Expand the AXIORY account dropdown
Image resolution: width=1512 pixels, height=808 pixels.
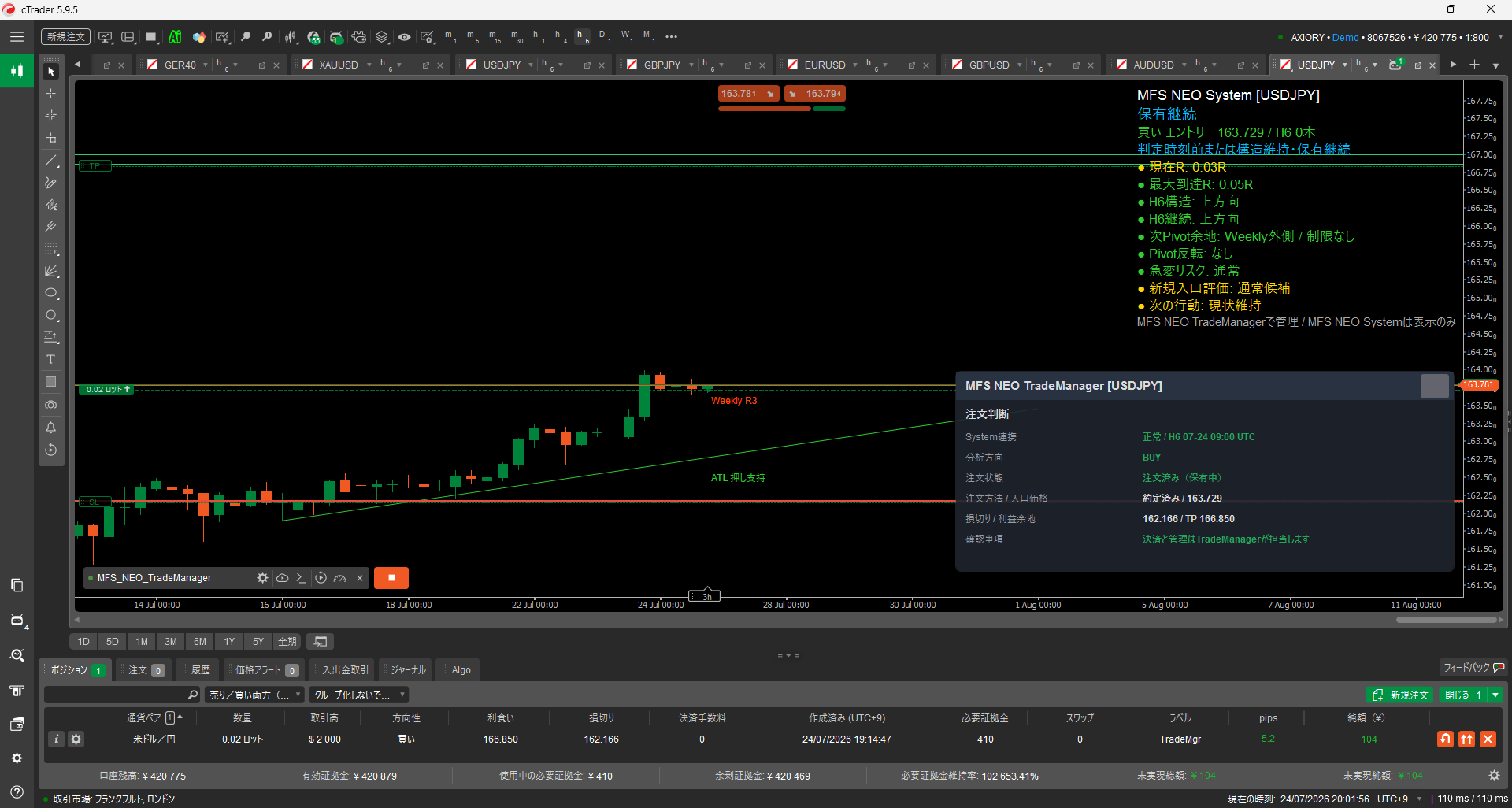point(1500,37)
